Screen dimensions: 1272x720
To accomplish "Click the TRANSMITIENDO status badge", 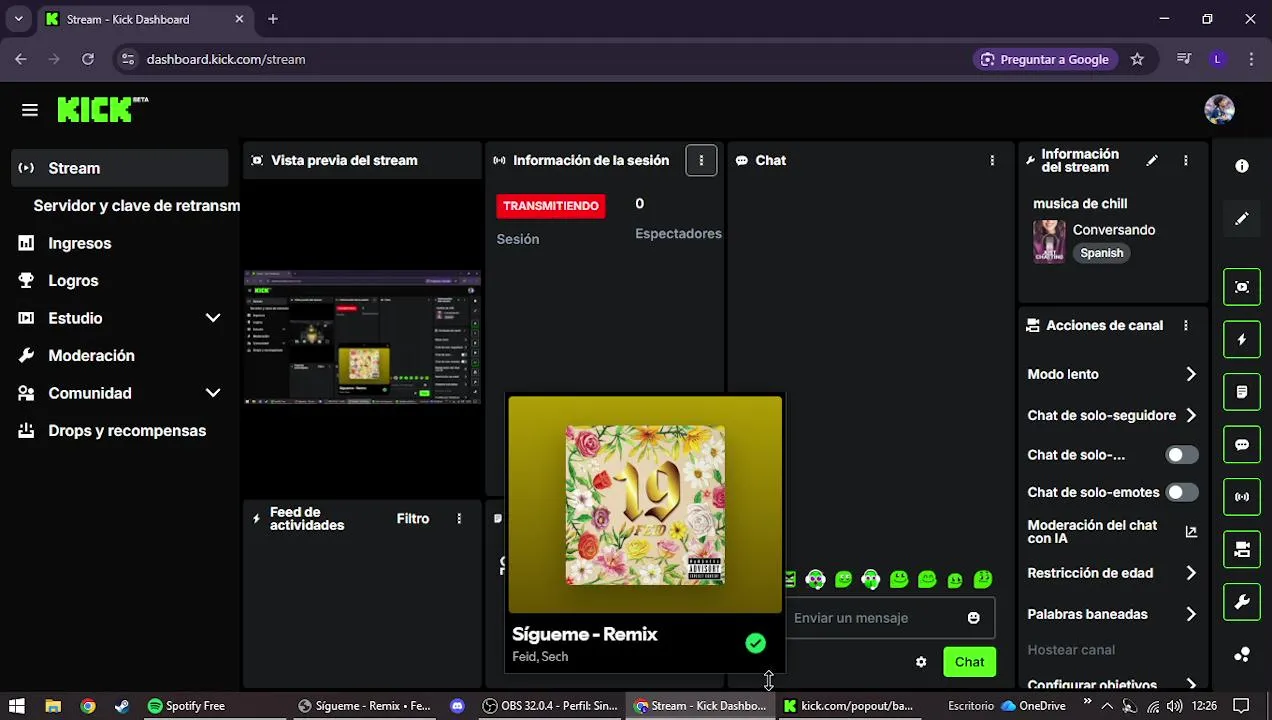I will (x=550, y=206).
